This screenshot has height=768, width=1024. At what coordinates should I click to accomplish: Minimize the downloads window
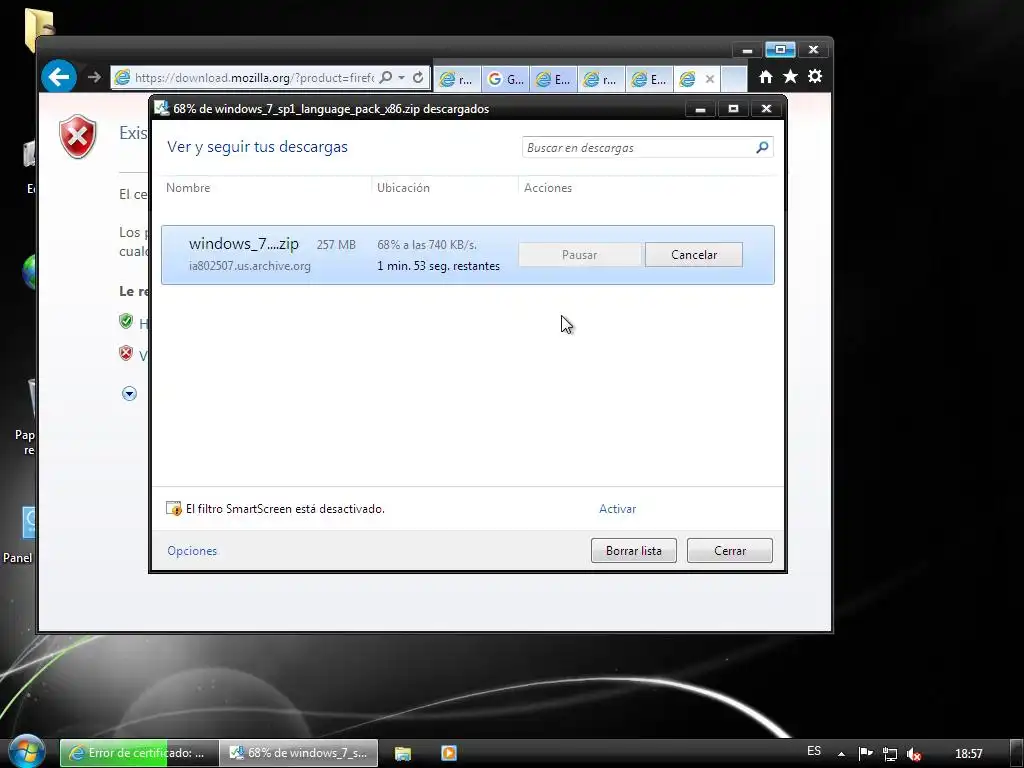point(700,108)
